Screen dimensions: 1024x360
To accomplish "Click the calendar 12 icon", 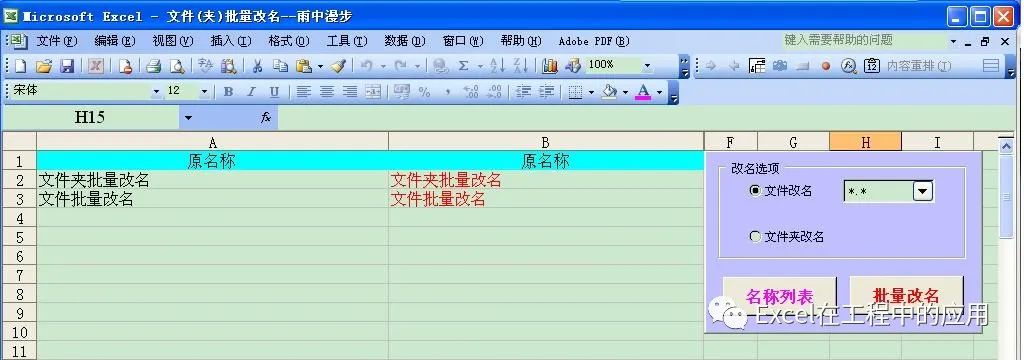I will (x=872, y=66).
